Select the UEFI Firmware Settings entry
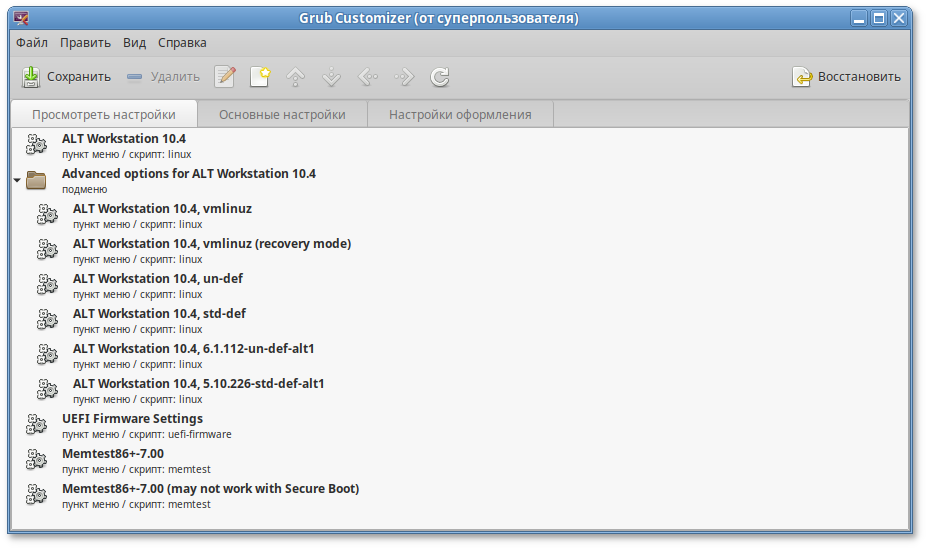Viewport: 926px width, 548px height. coord(132,419)
